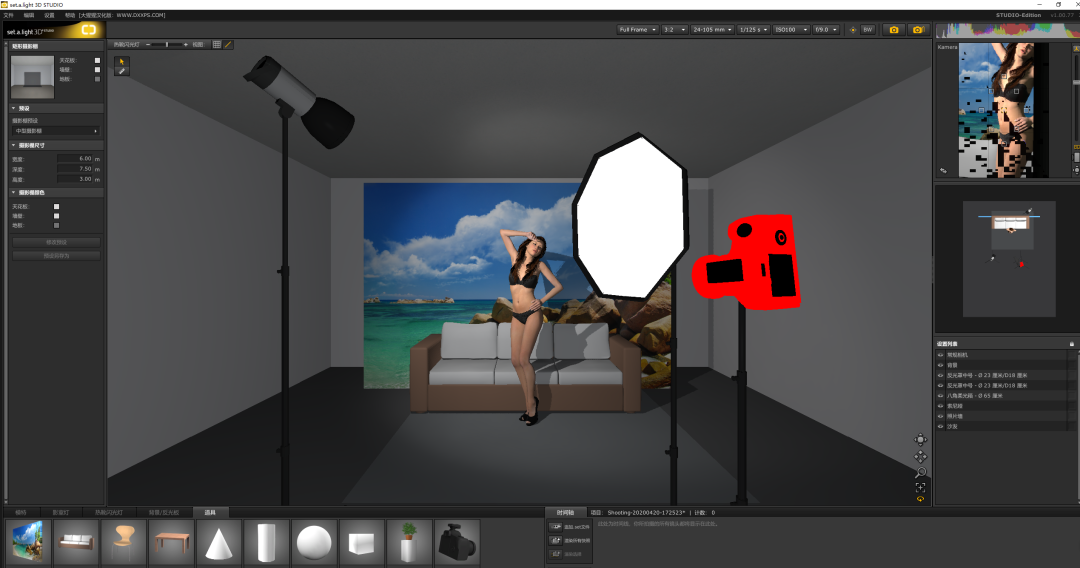Select the photo wall prop thumbnail
This screenshot has width=1080, height=568.
(x=28, y=541)
